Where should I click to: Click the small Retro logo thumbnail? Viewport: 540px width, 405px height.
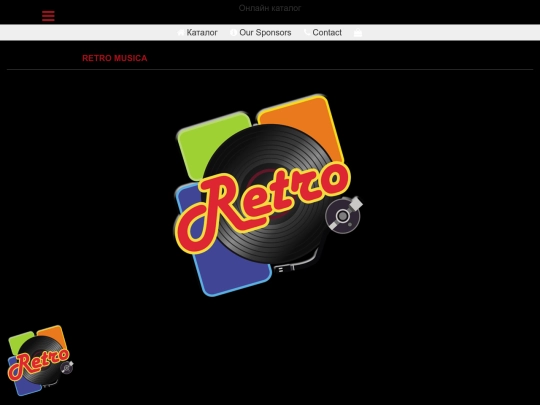coord(40,360)
